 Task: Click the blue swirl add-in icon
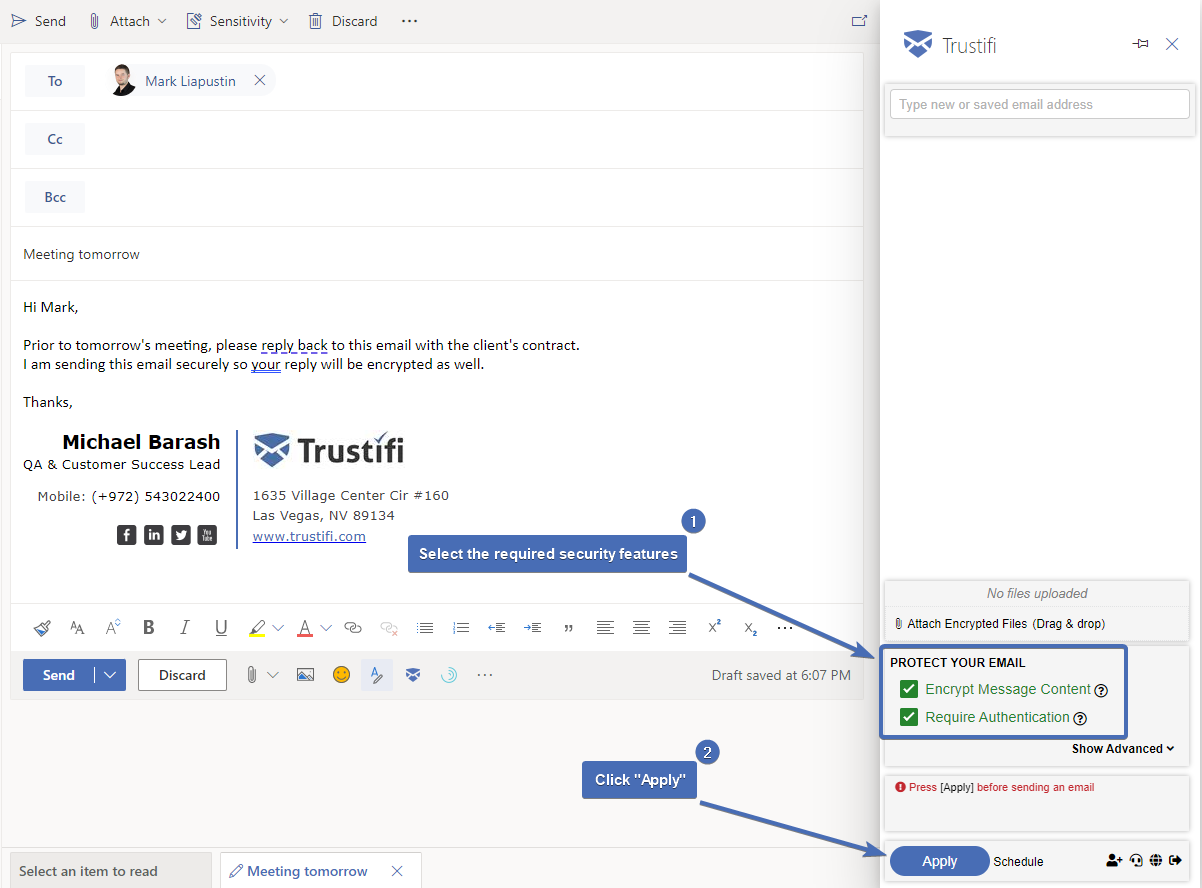pyautogui.click(x=449, y=675)
